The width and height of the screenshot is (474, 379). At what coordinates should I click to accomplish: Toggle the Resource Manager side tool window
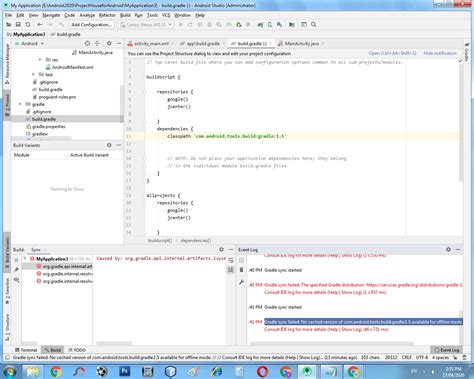pos(7,63)
